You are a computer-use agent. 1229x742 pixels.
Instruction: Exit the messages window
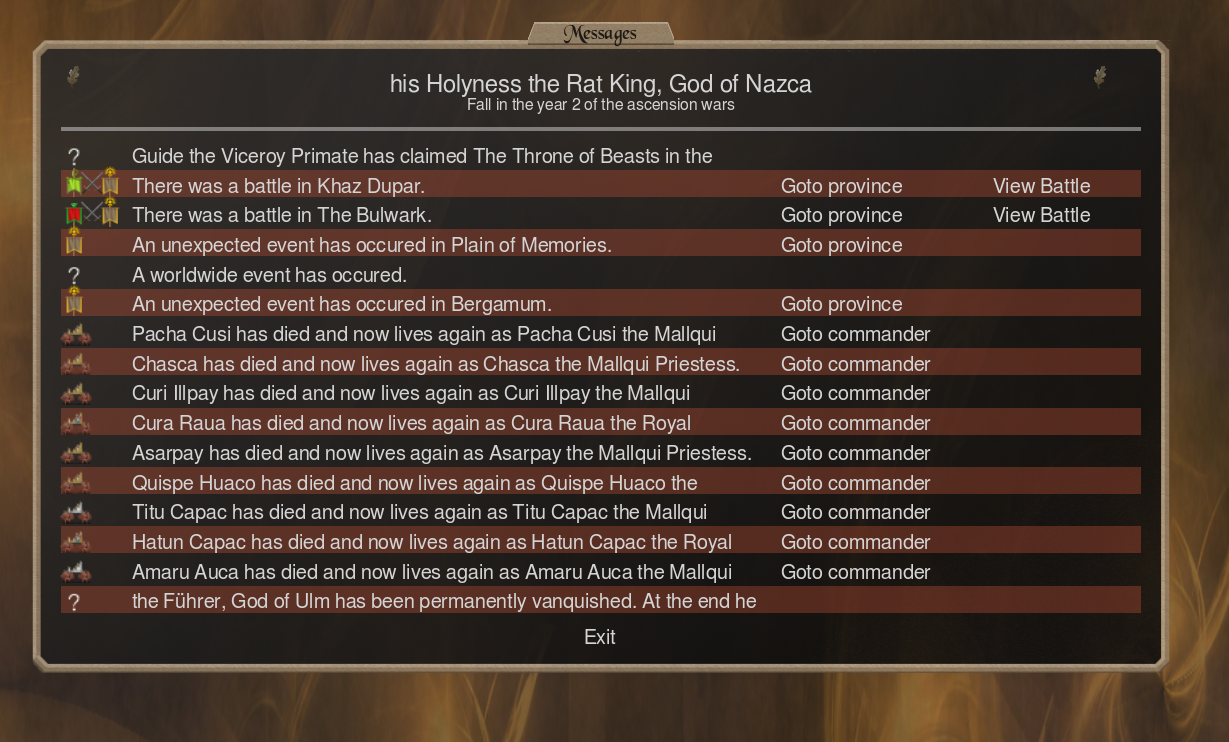tap(600, 637)
